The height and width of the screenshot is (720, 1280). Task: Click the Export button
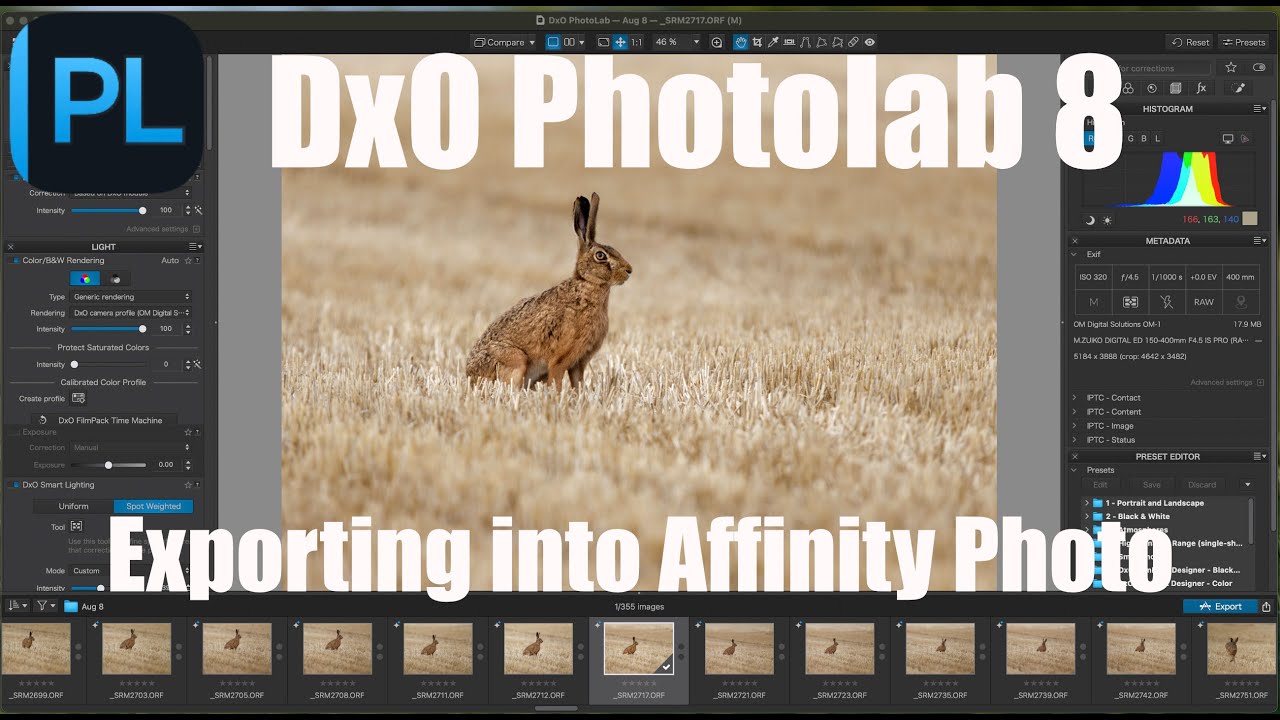point(1220,606)
